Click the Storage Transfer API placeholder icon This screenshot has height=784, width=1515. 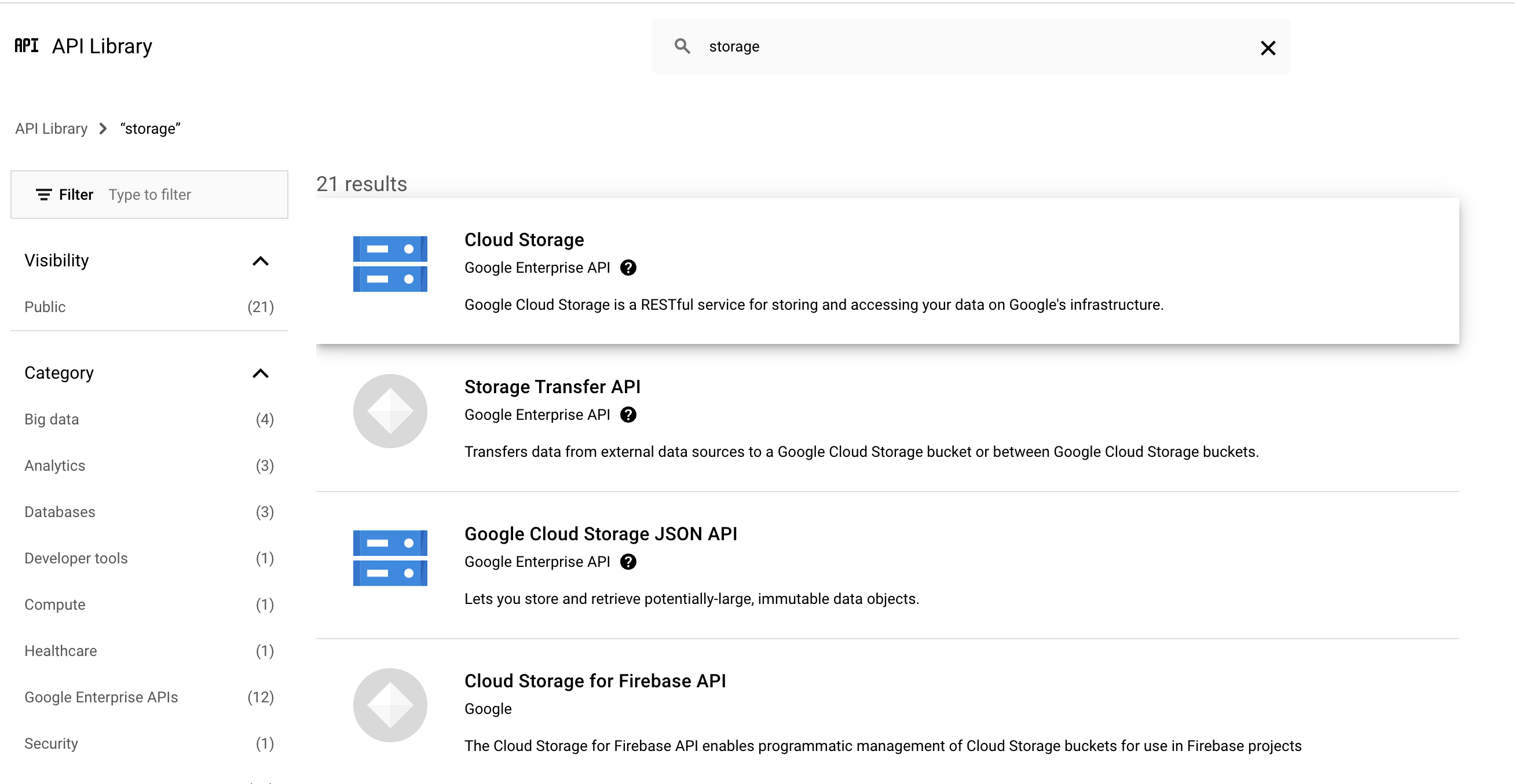click(x=390, y=411)
